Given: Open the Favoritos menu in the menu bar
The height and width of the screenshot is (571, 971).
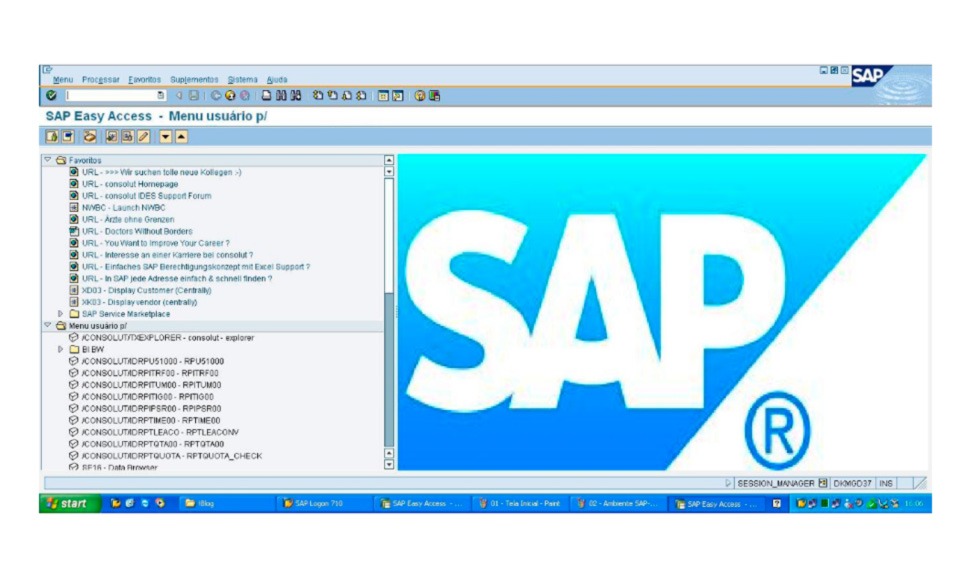Looking at the screenshot, I should (144, 79).
